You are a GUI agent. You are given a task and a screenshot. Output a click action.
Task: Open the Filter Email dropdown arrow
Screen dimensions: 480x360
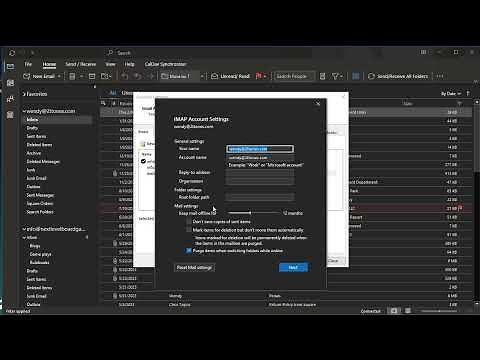pyautogui.click(x=342, y=76)
